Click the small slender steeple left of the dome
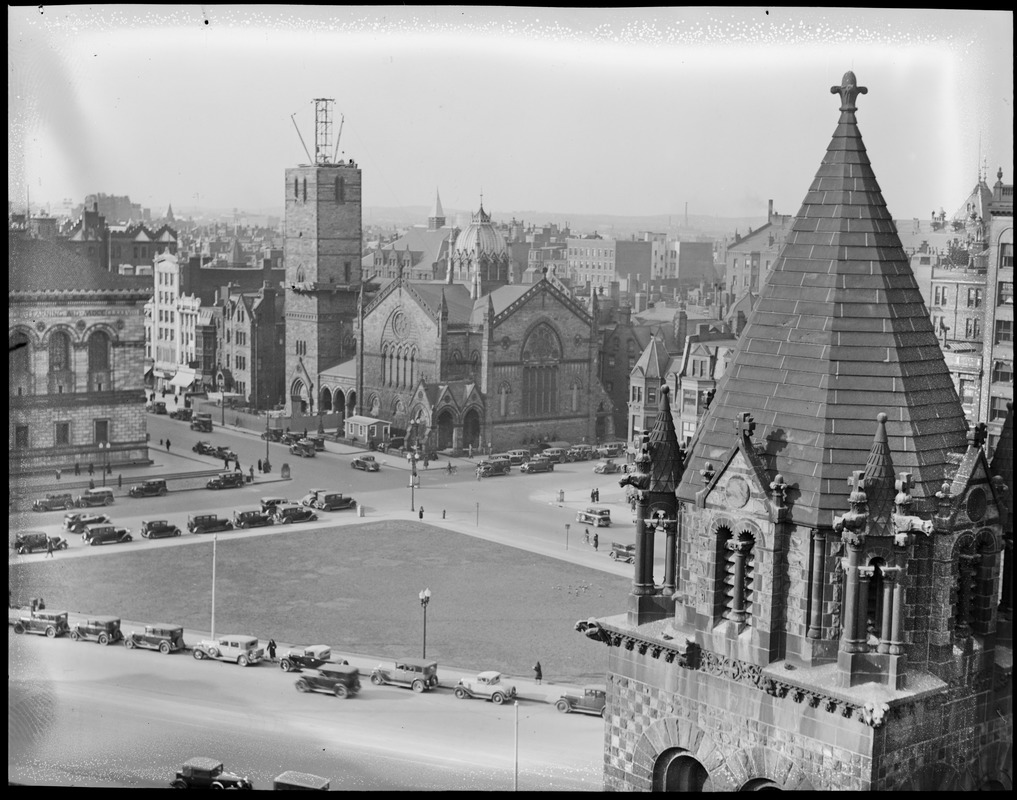Image resolution: width=1017 pixels, height=800 pixels. (x=437, y=210)
